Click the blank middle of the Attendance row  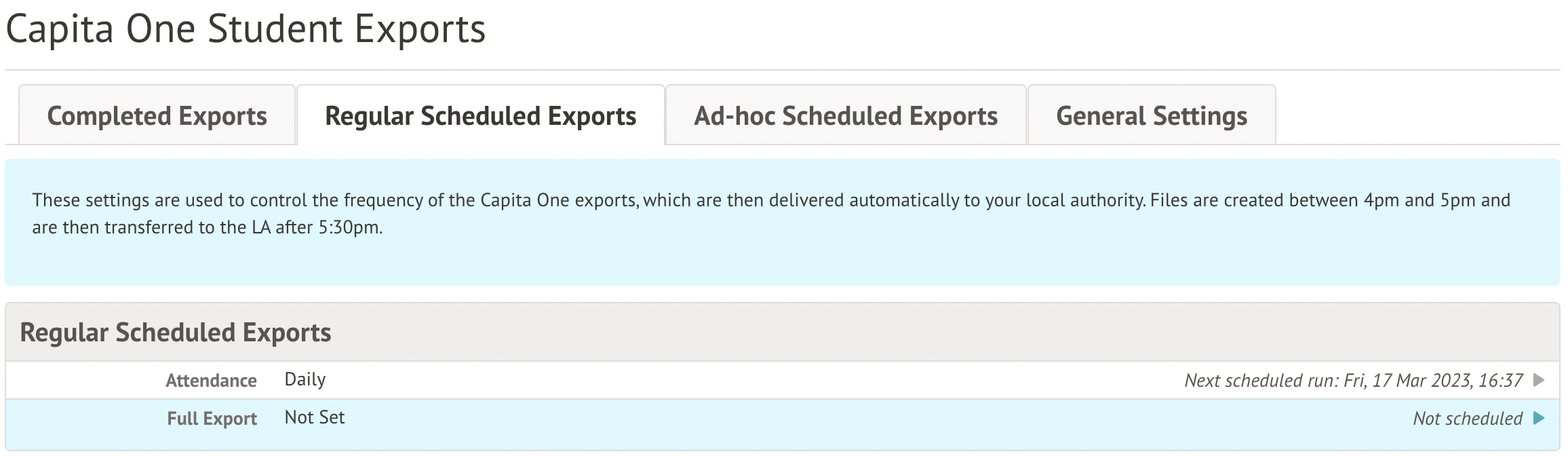click(746, 380)
